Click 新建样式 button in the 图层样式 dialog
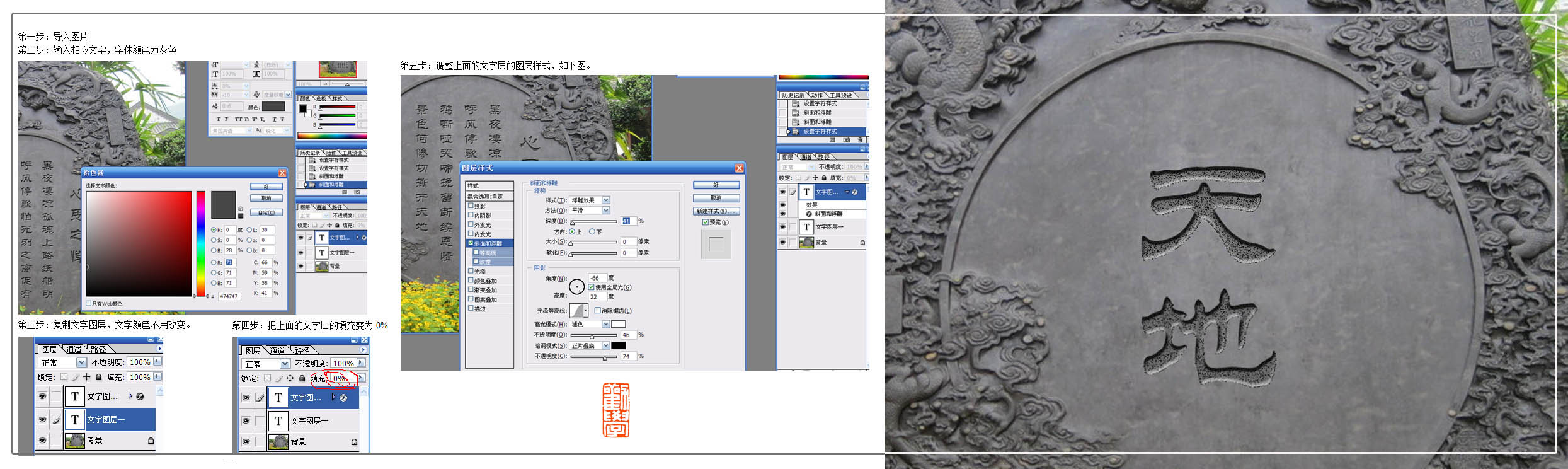 716,211
